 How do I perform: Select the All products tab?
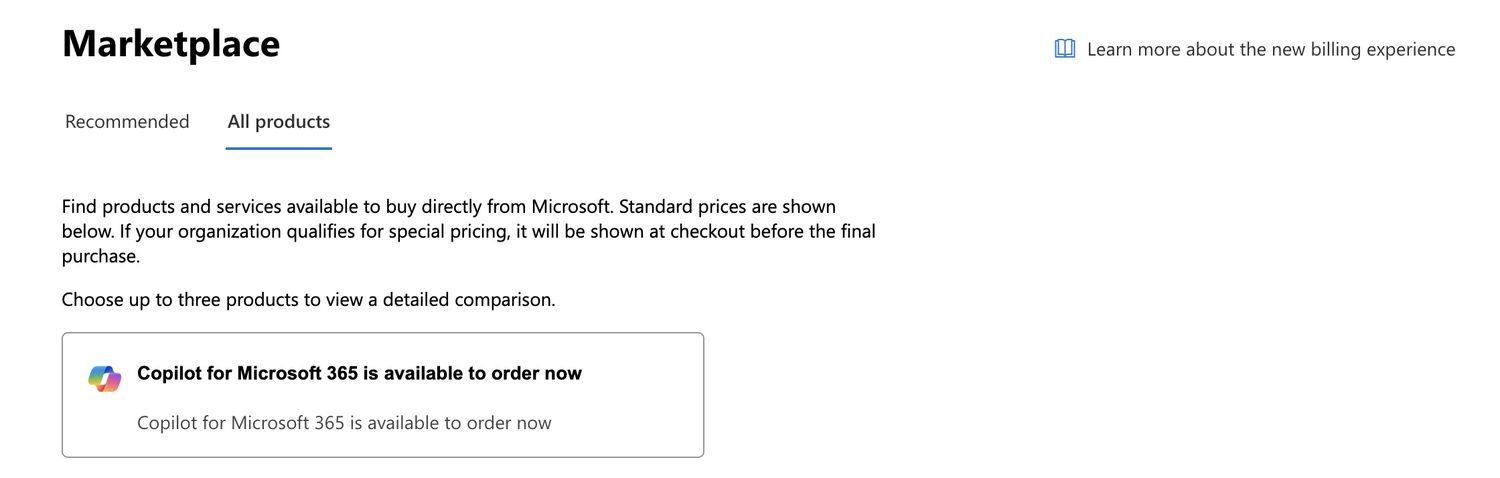tap(278, 122)
